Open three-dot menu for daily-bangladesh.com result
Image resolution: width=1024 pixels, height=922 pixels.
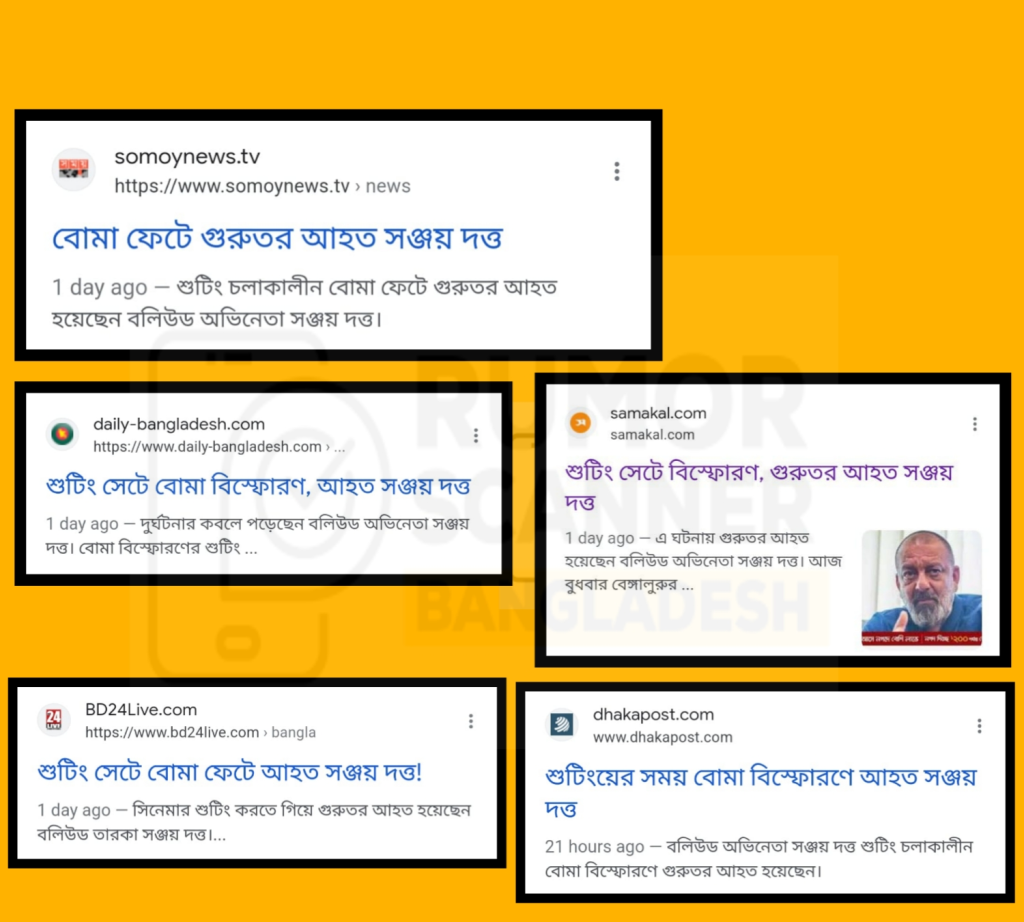[x=475, y=436]
